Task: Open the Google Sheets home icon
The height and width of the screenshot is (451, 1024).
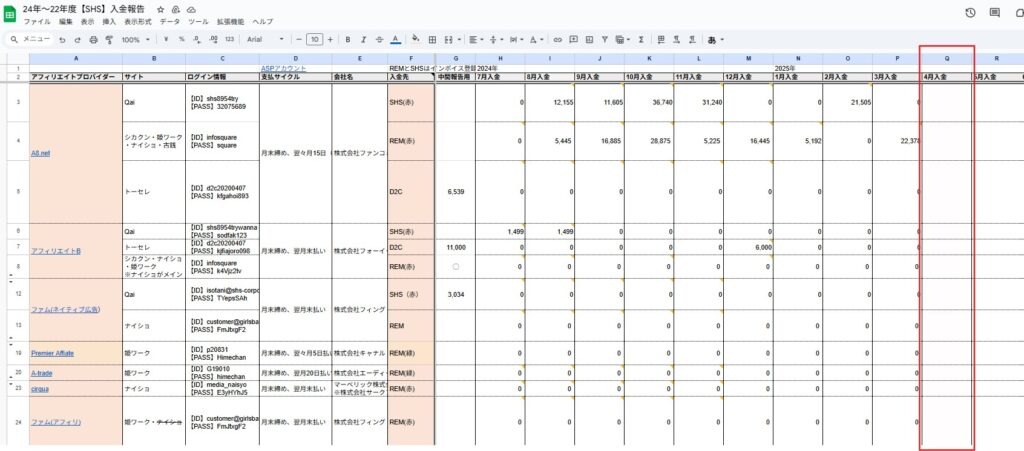Action: coord(10,15)
